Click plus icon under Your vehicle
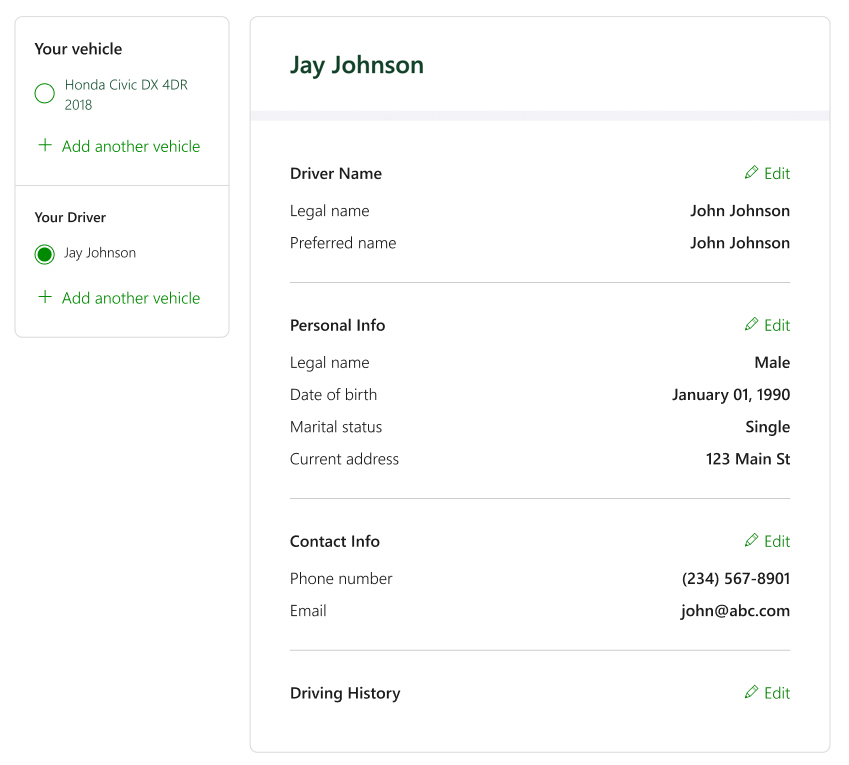The height and width of the screenshot is (765, 849). [44, 146]
